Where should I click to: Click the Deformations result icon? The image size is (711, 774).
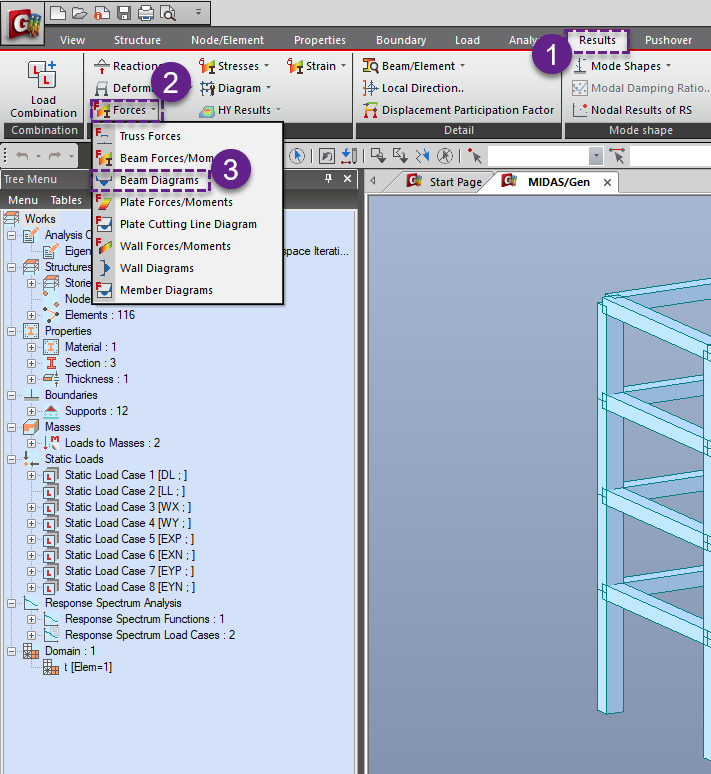(x=102, y=88)
